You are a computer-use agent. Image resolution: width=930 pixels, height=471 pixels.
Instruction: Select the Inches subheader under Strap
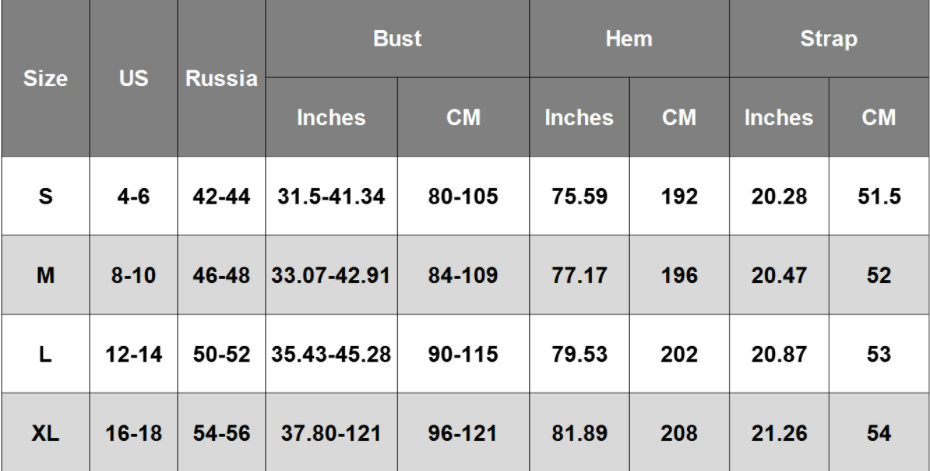coord(779,118)
